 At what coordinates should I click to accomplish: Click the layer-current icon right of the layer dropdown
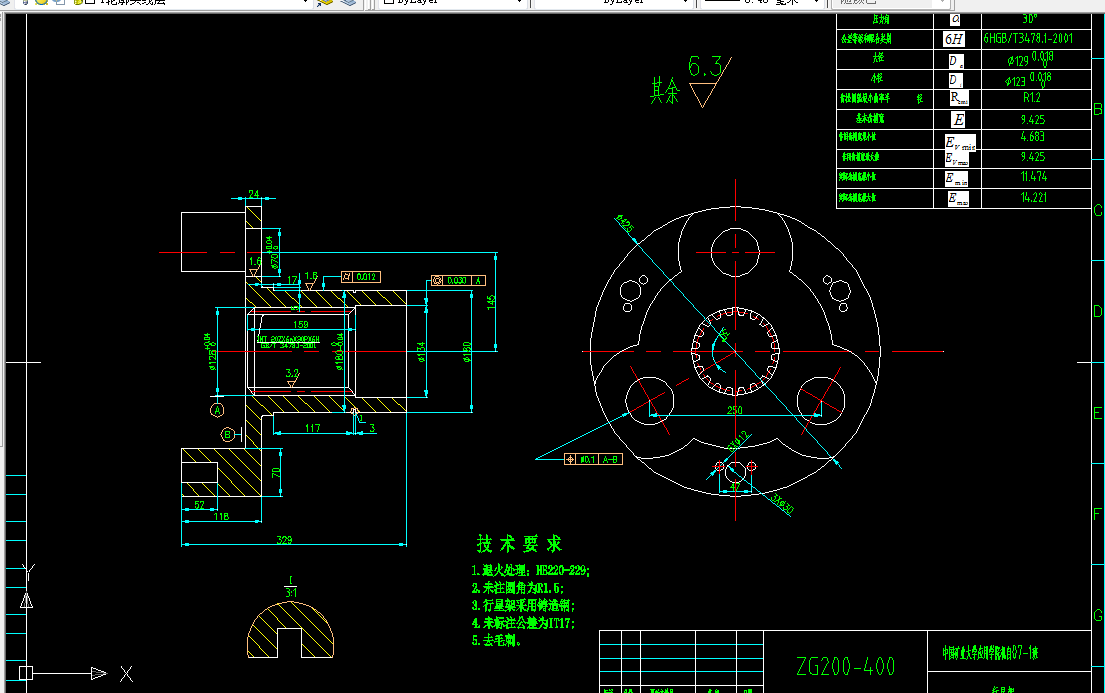tap(325, 2)
